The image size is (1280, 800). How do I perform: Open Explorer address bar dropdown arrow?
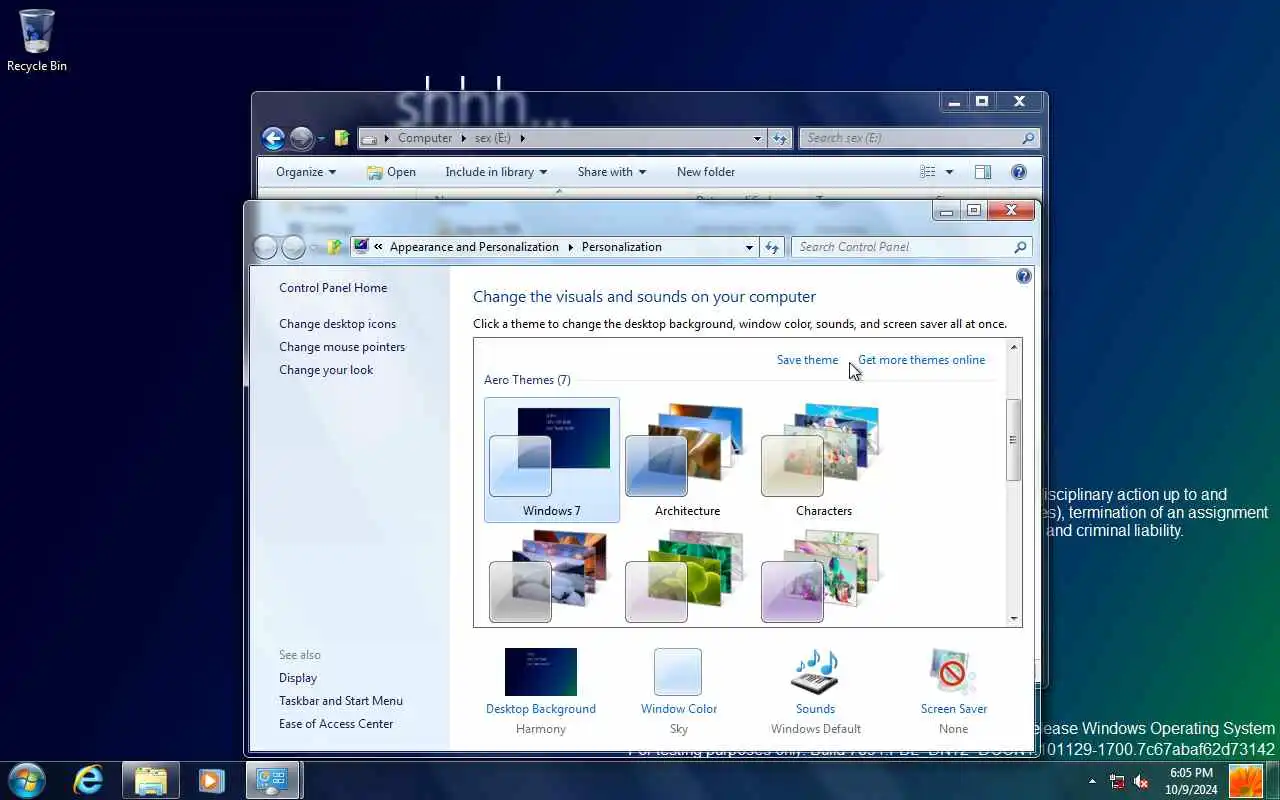tap(757, 138)
